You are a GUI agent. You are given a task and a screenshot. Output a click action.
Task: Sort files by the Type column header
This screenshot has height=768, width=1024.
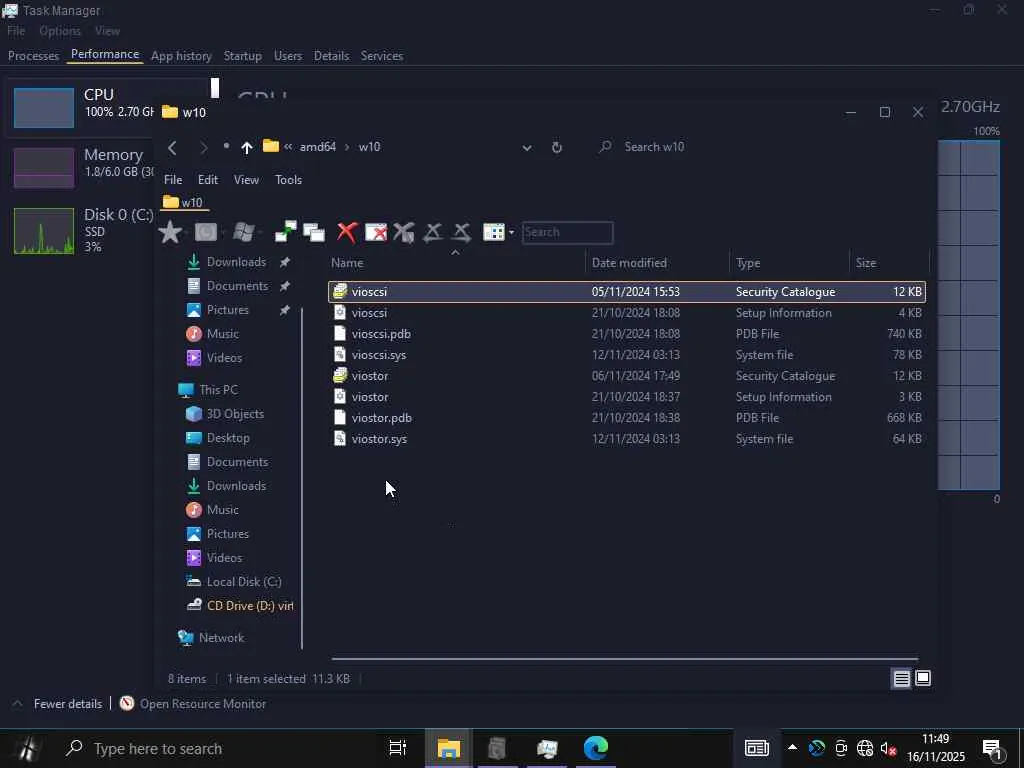point(789,263)
